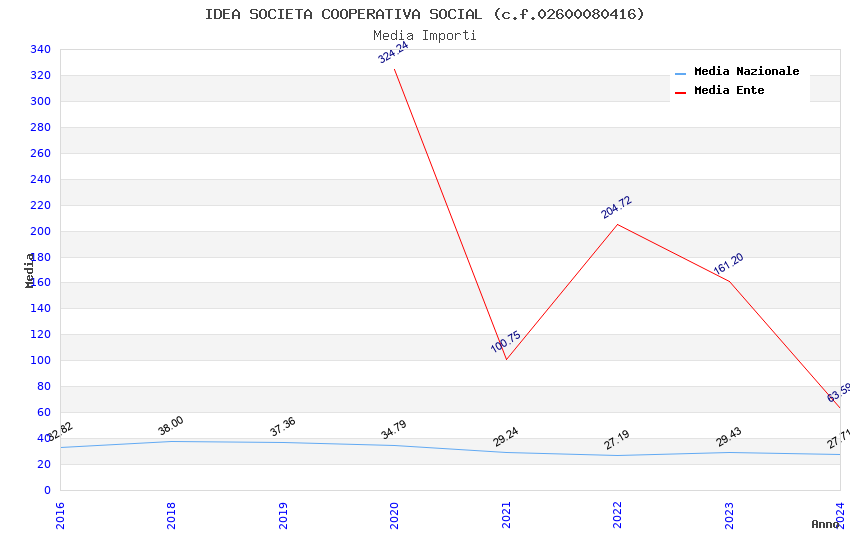Click the y-axis title Media

click(x=29, y=270)
